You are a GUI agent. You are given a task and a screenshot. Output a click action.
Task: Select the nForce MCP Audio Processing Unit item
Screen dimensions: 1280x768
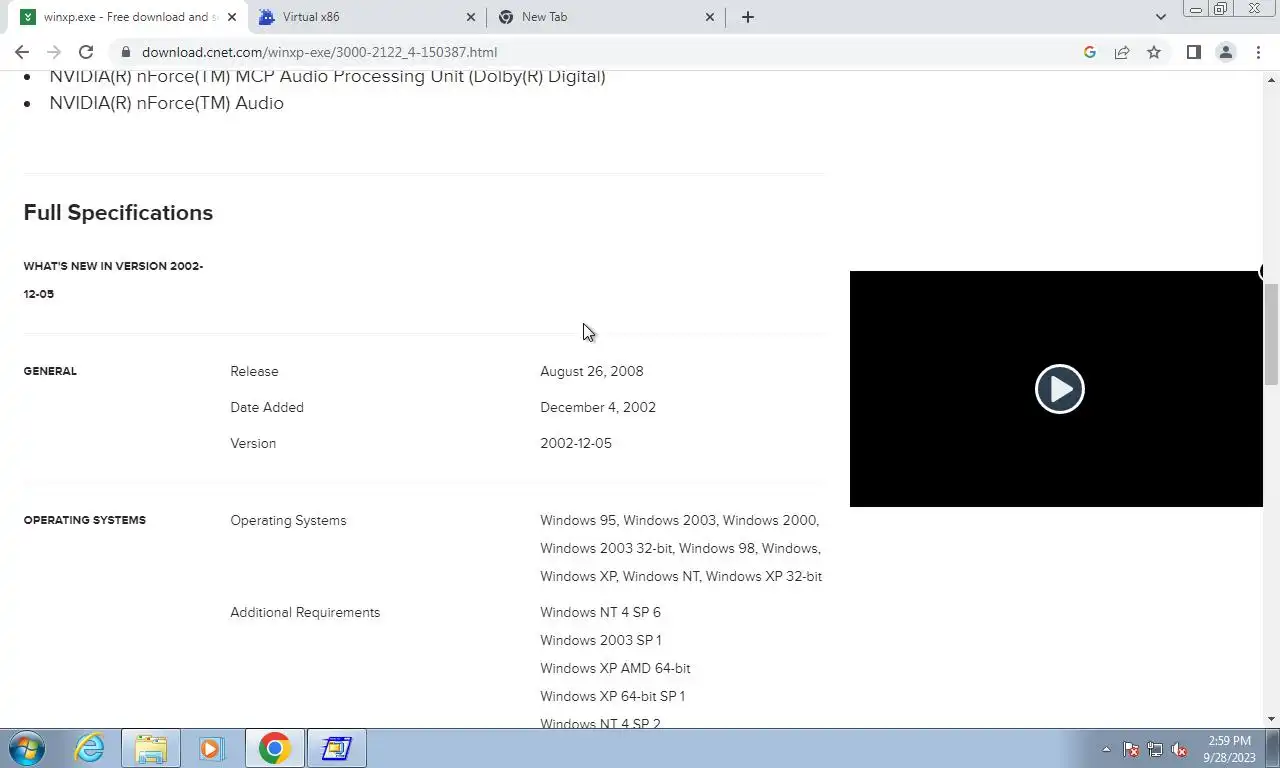tap(327, 77)
